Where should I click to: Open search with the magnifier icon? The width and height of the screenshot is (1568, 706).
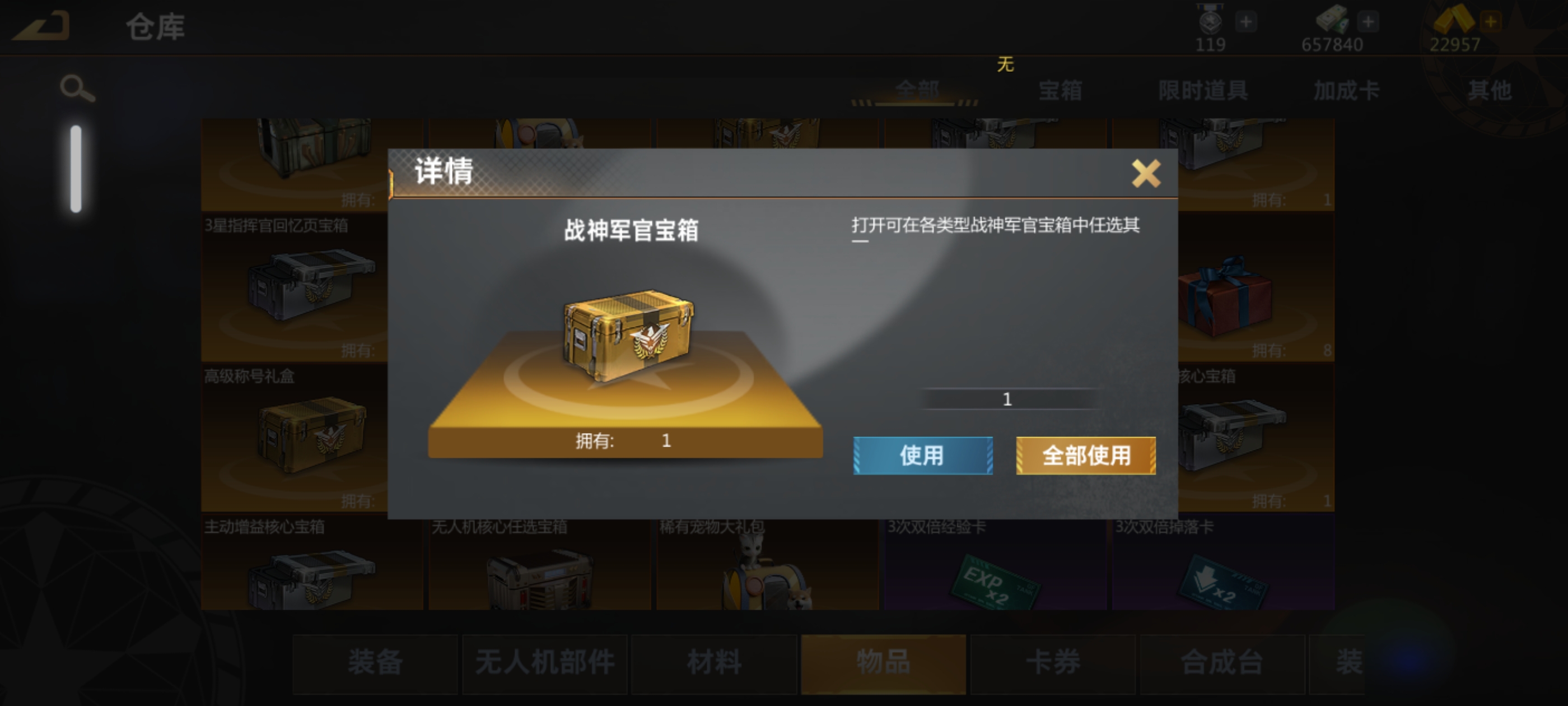tap(77, 89)
